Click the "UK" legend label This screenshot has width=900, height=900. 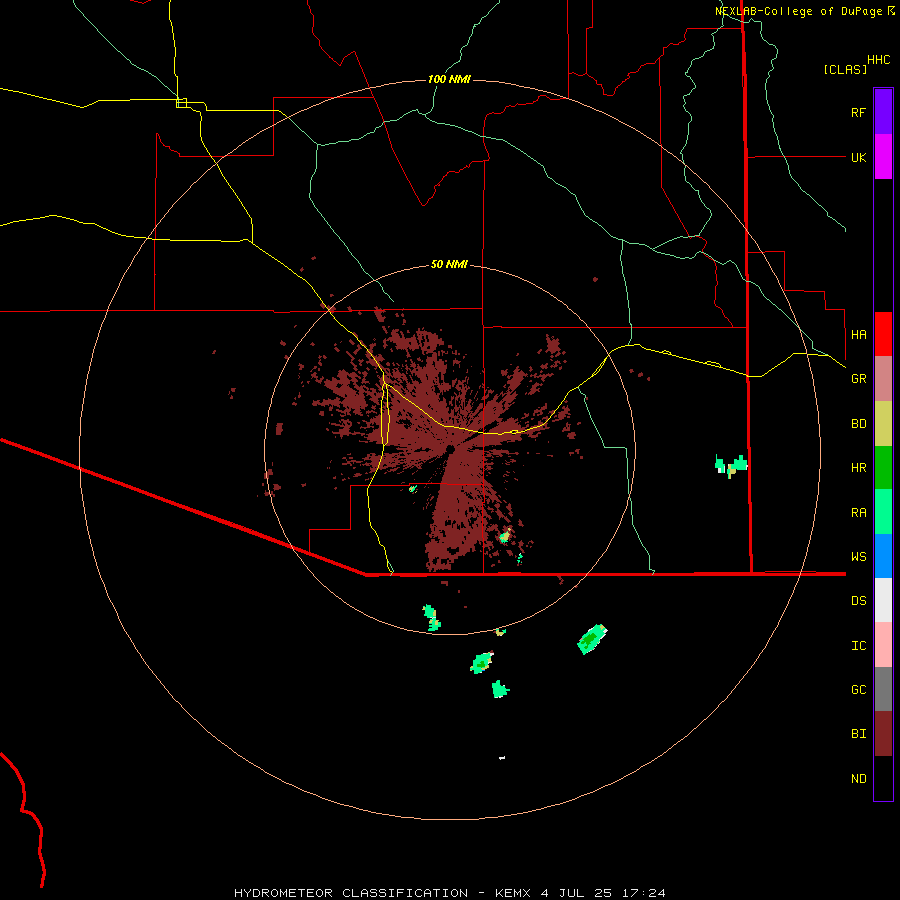(x=859, y=157)
